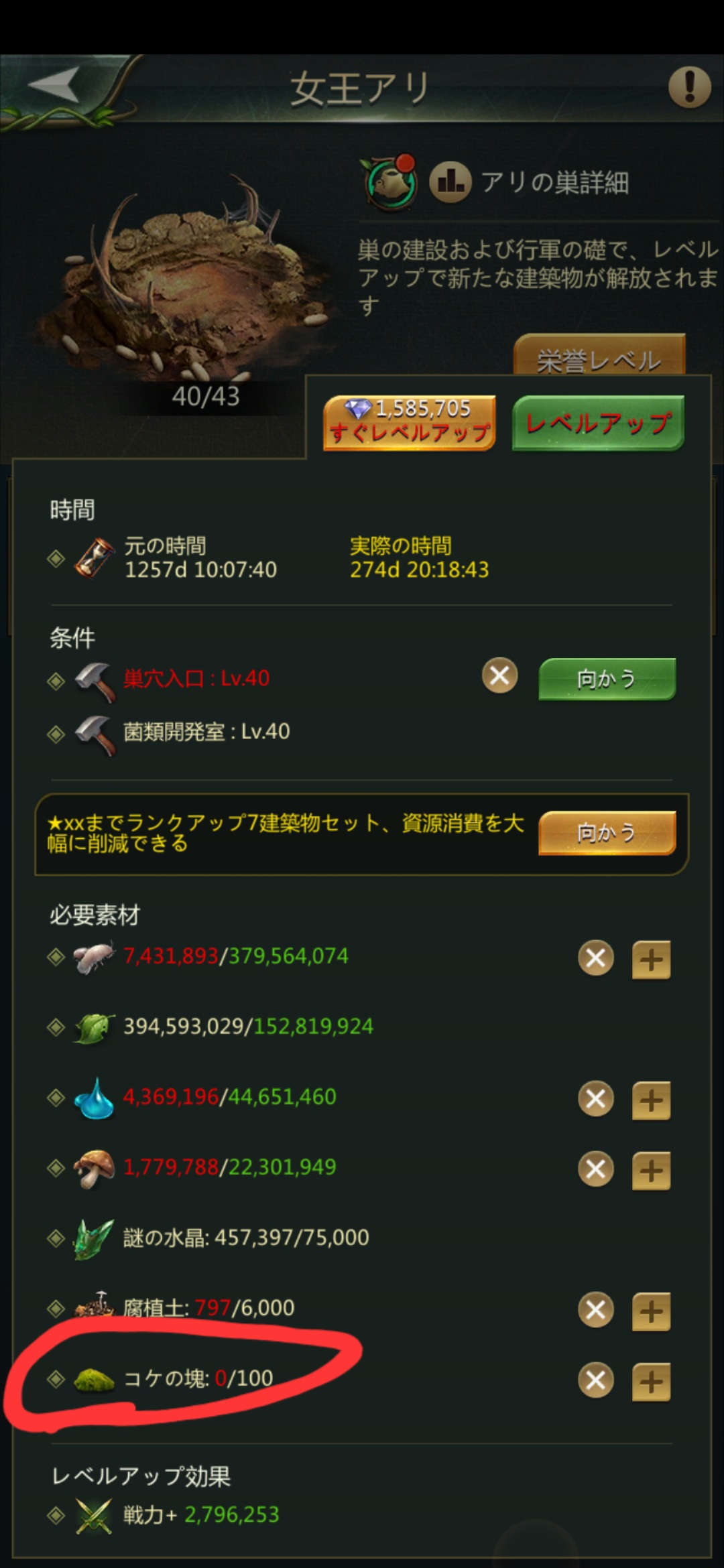
Task: Tap the ant queen avatar icon
Action: tap(391, 181)
